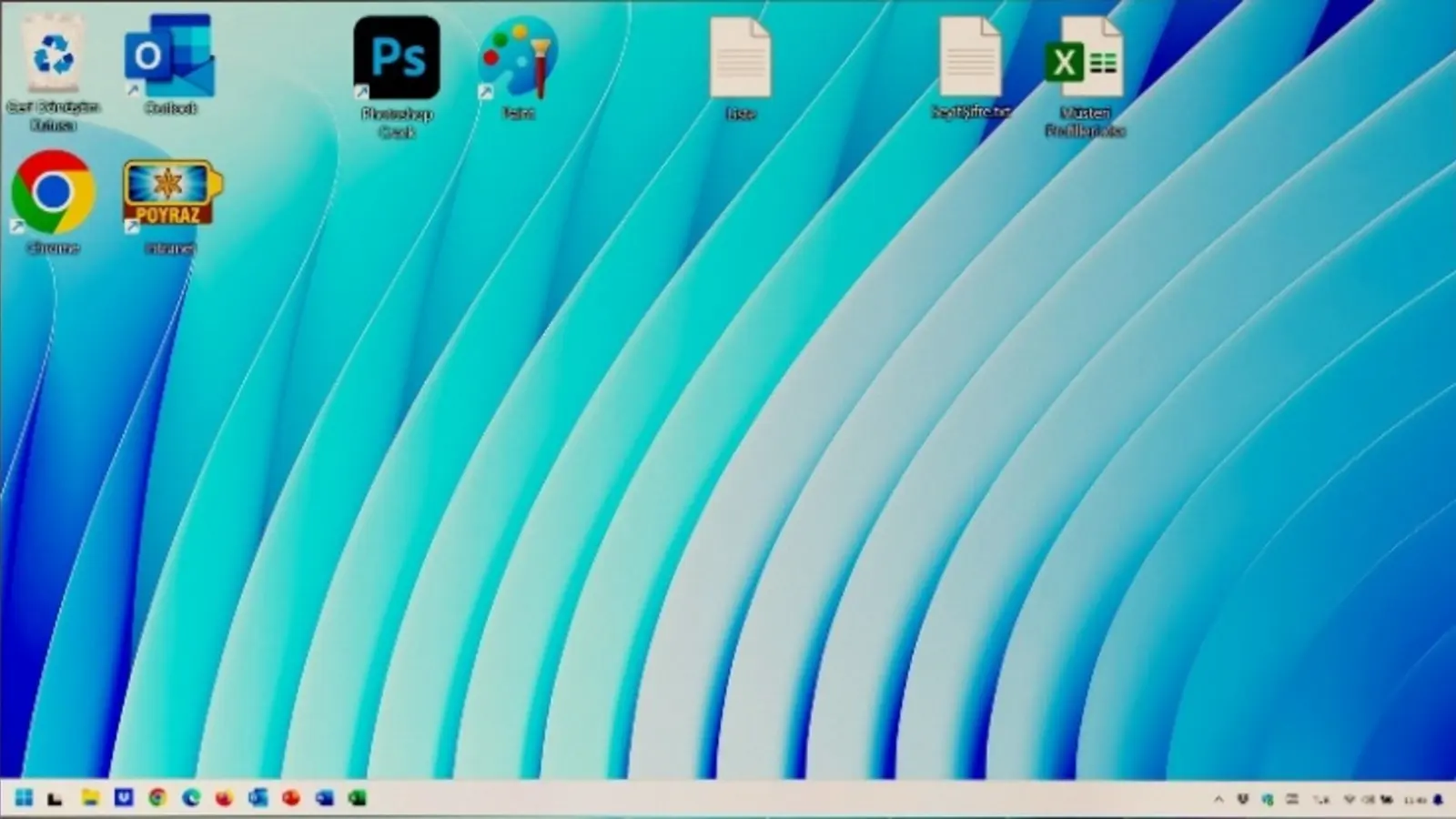The height and width of the screenshot is (819, 1456).
Task: Select the Paint desktop shortcut
Action: coord(519,67)
